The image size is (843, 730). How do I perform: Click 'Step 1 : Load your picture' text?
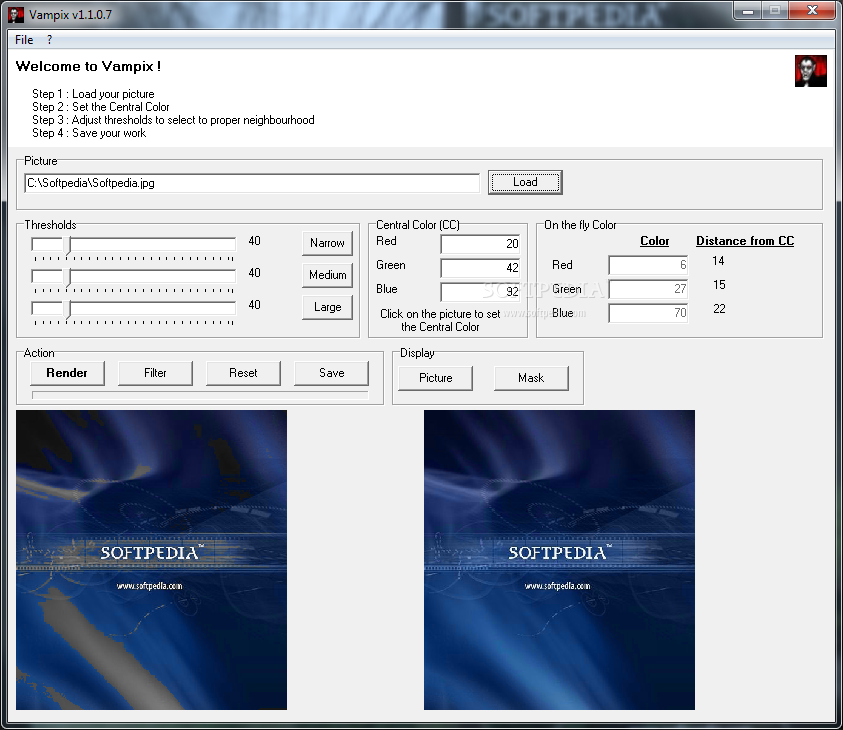(x=93, y=94)
